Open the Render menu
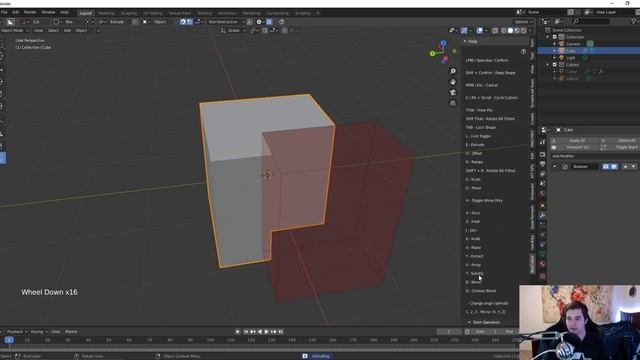 click(x=30, y=12)
